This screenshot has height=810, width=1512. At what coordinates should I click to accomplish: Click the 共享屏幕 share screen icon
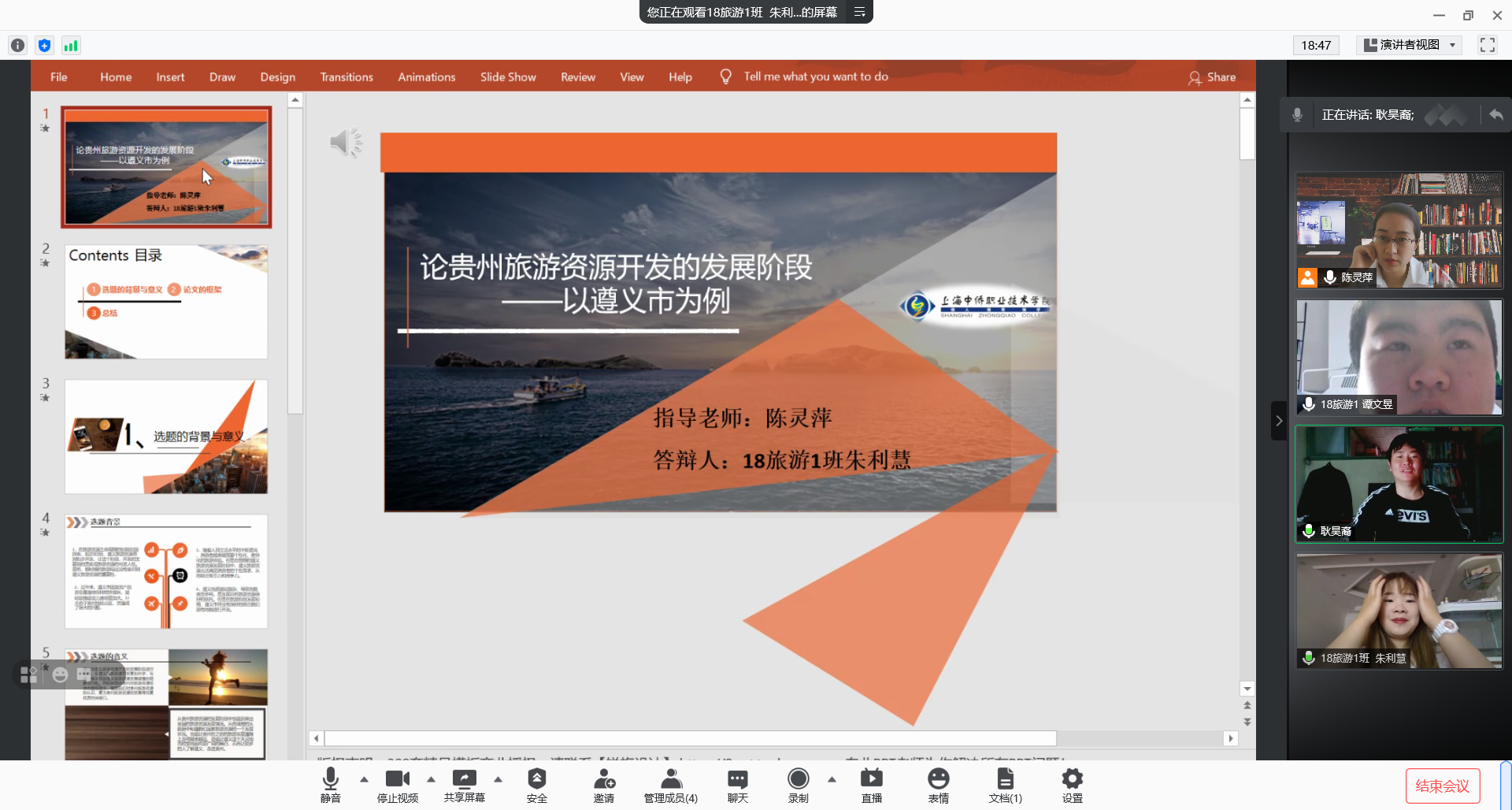point(464,784)
